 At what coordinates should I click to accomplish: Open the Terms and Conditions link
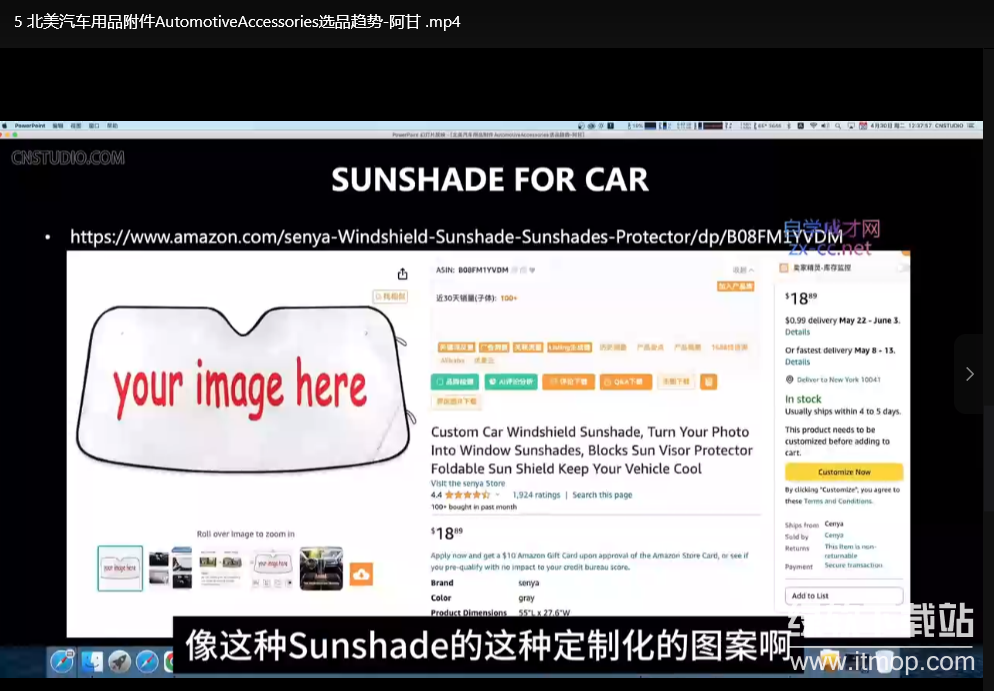838,501
